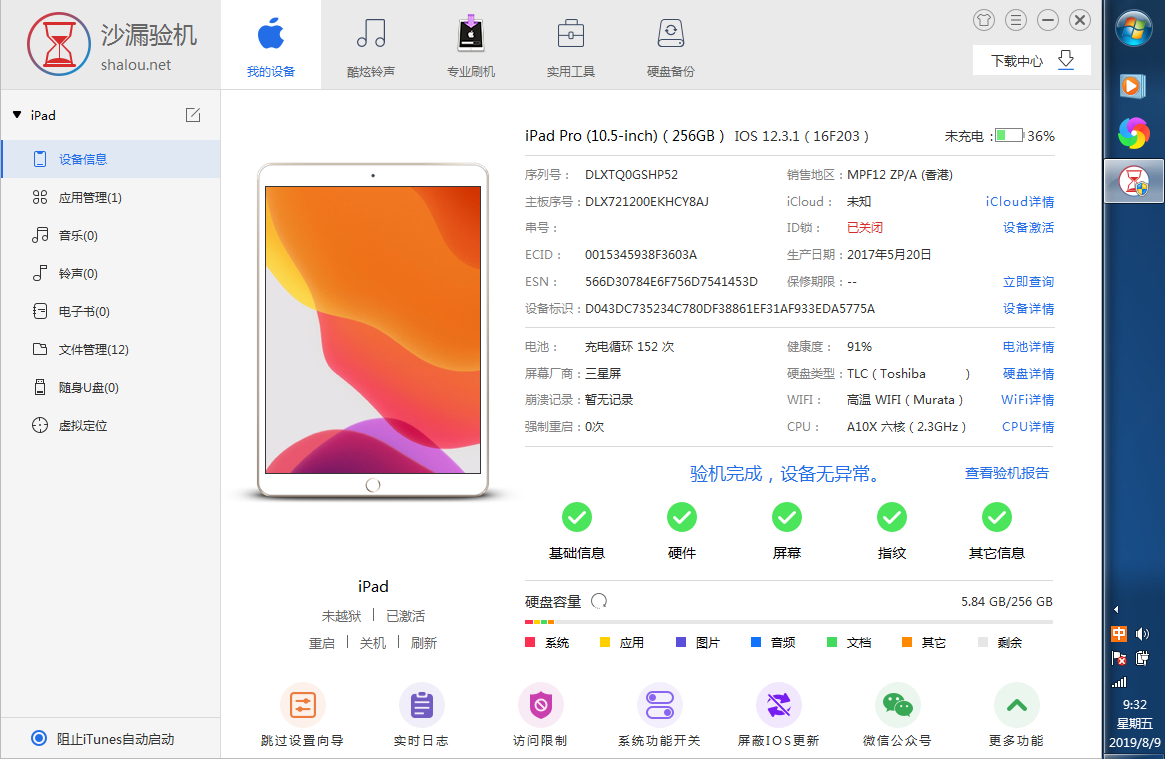Collapse the iPad device tree

[17, 115]
